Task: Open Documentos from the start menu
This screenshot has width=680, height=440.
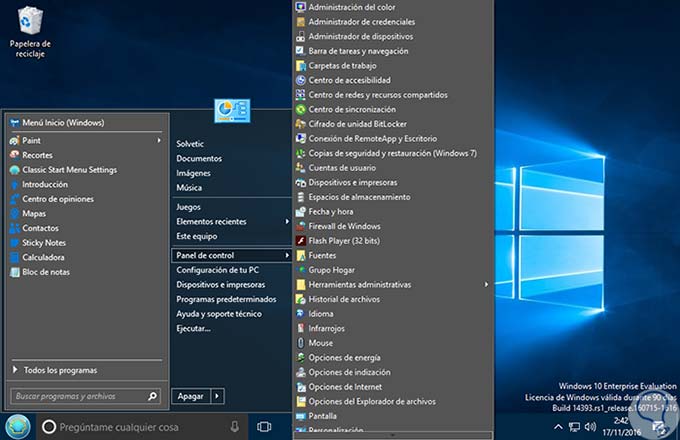Action: 199,159
